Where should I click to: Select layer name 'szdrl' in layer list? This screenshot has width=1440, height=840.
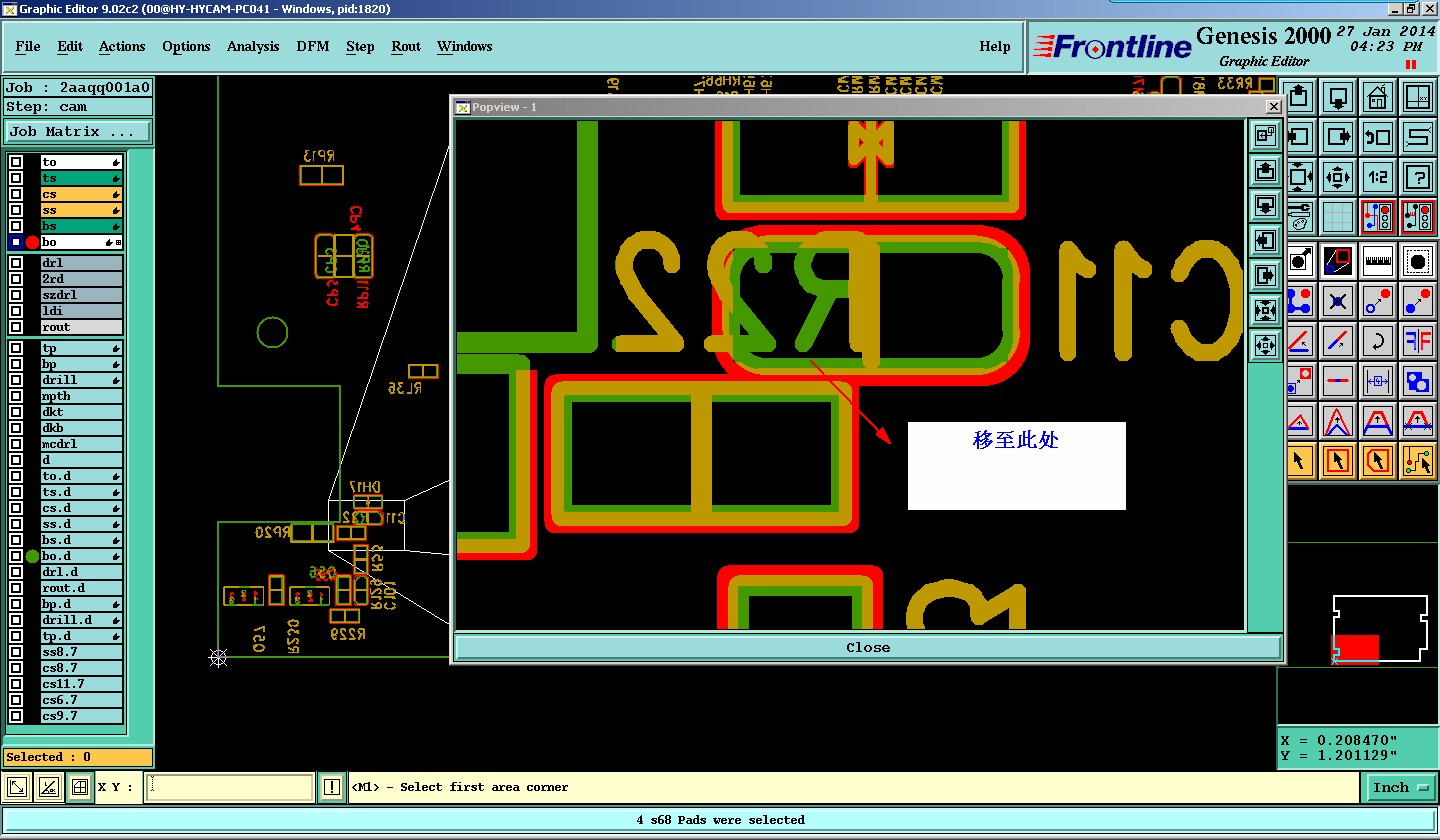[x=81, y=295]
